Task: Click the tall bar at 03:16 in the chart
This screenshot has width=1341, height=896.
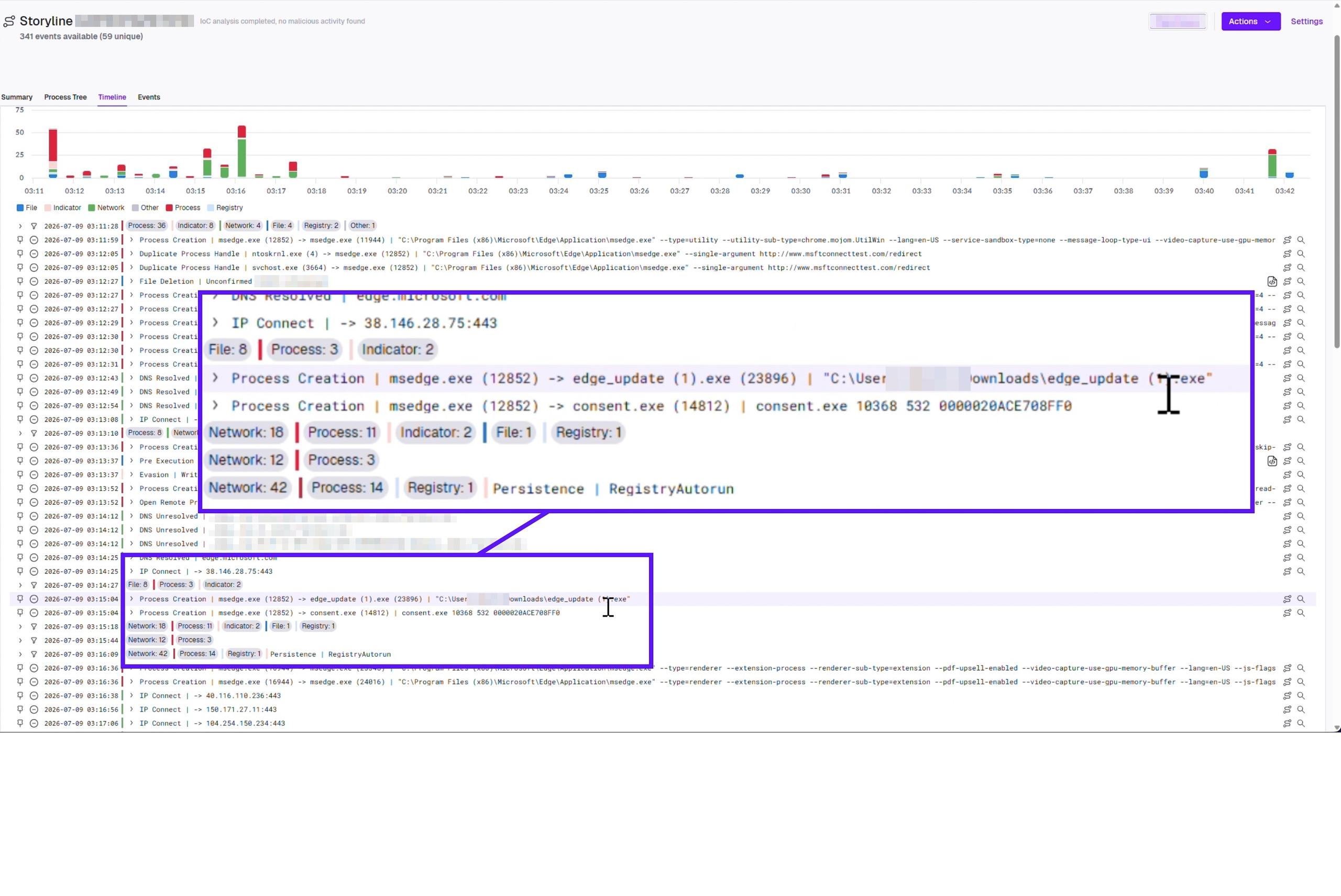Action: (x=242, y=151)
